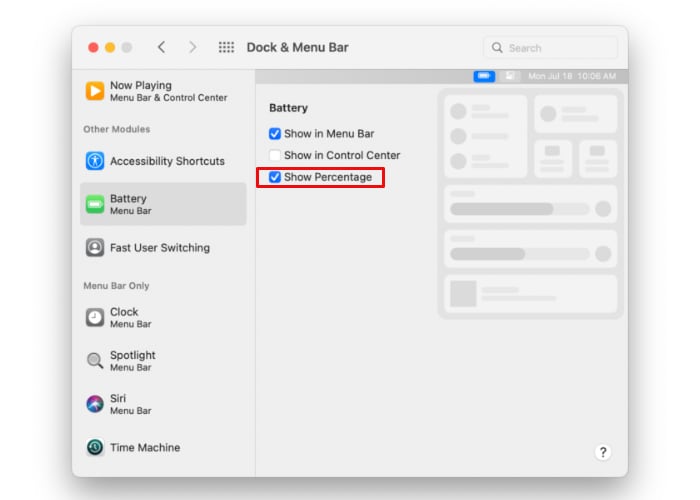Click the upper slider in Control Center preview

(520, 209)
